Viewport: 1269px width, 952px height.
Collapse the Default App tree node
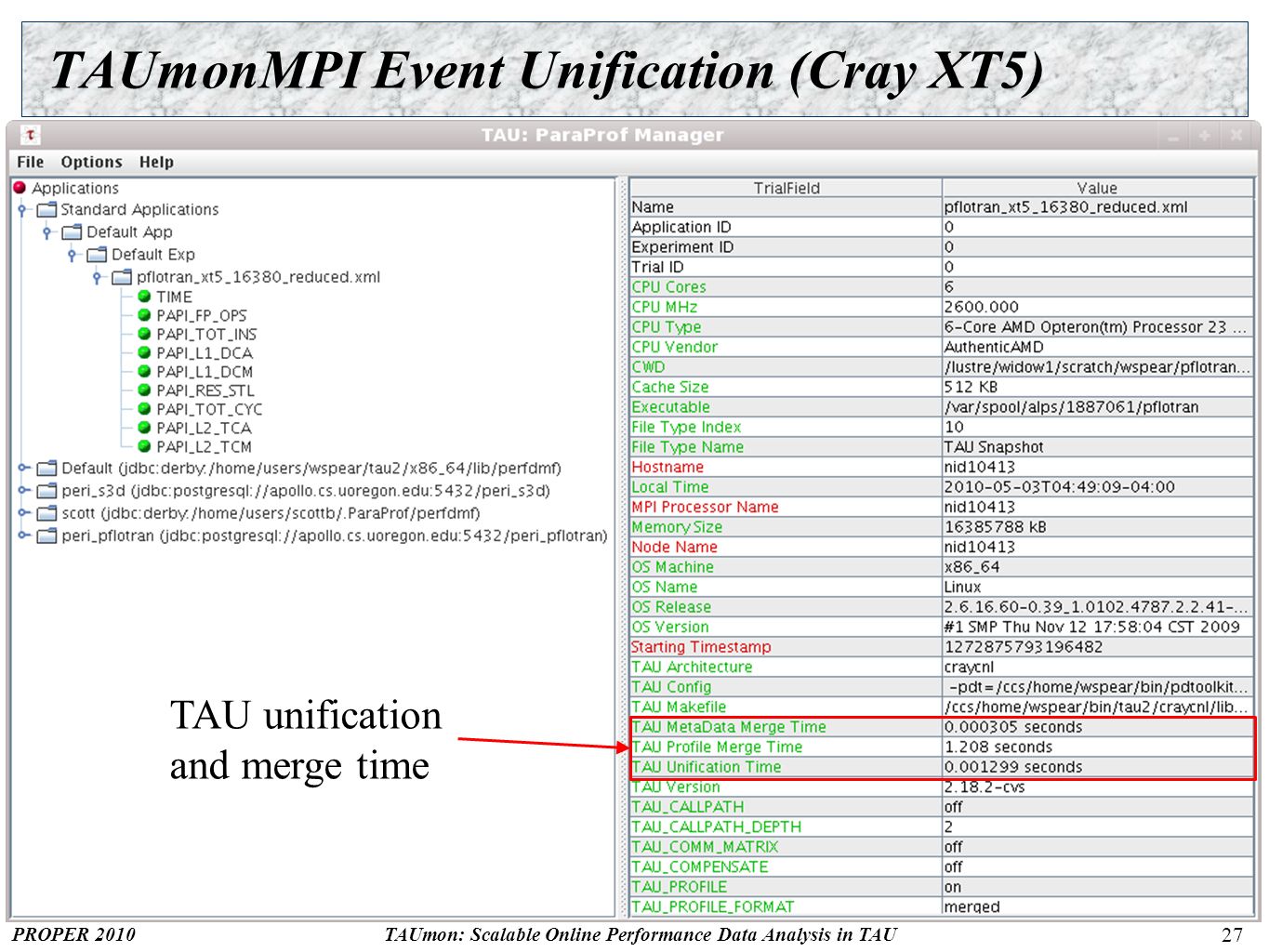coord(48,232)
